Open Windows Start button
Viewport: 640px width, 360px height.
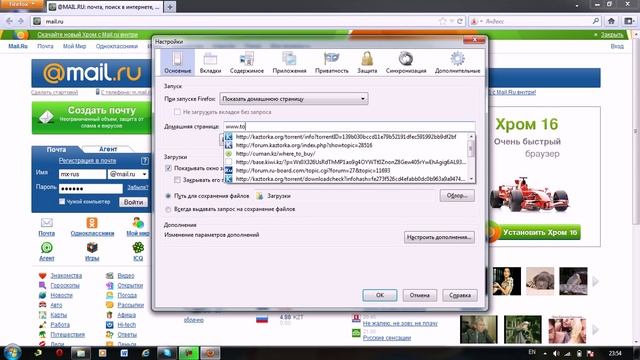pyautogui.click(x=12, y=352)
